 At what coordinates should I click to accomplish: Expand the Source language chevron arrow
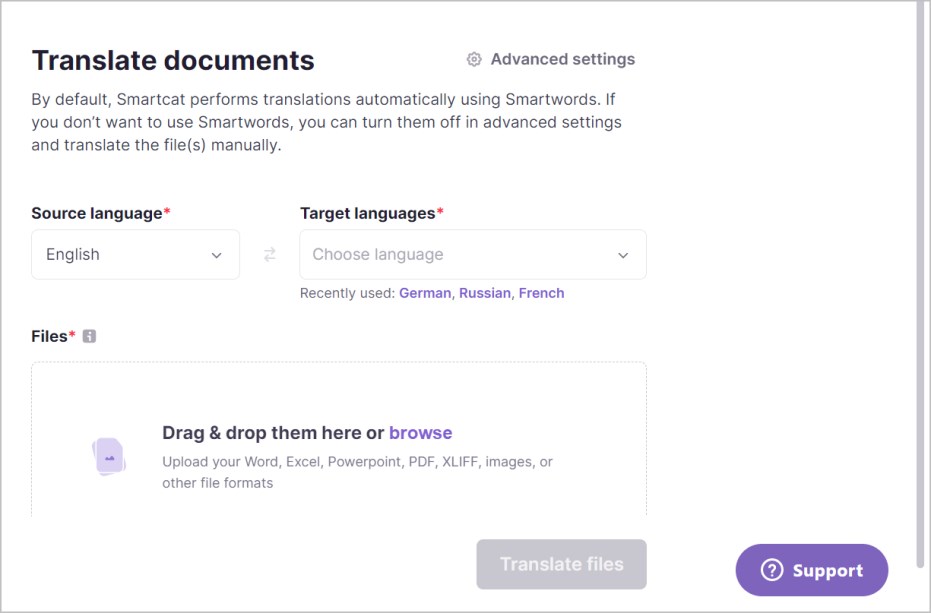(x=216, y=255)
